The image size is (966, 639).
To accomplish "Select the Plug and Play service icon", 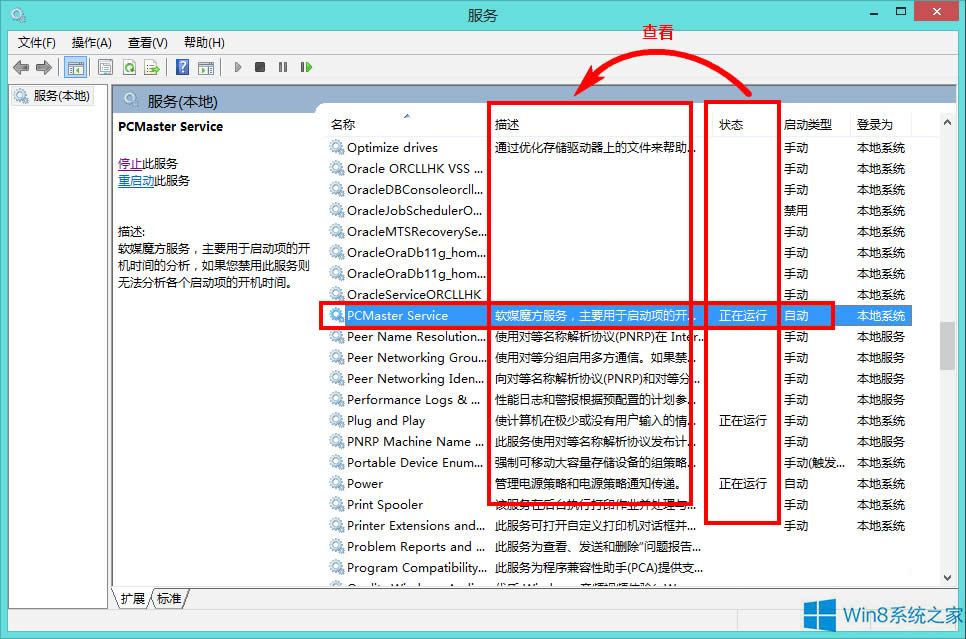I will 336,420.
